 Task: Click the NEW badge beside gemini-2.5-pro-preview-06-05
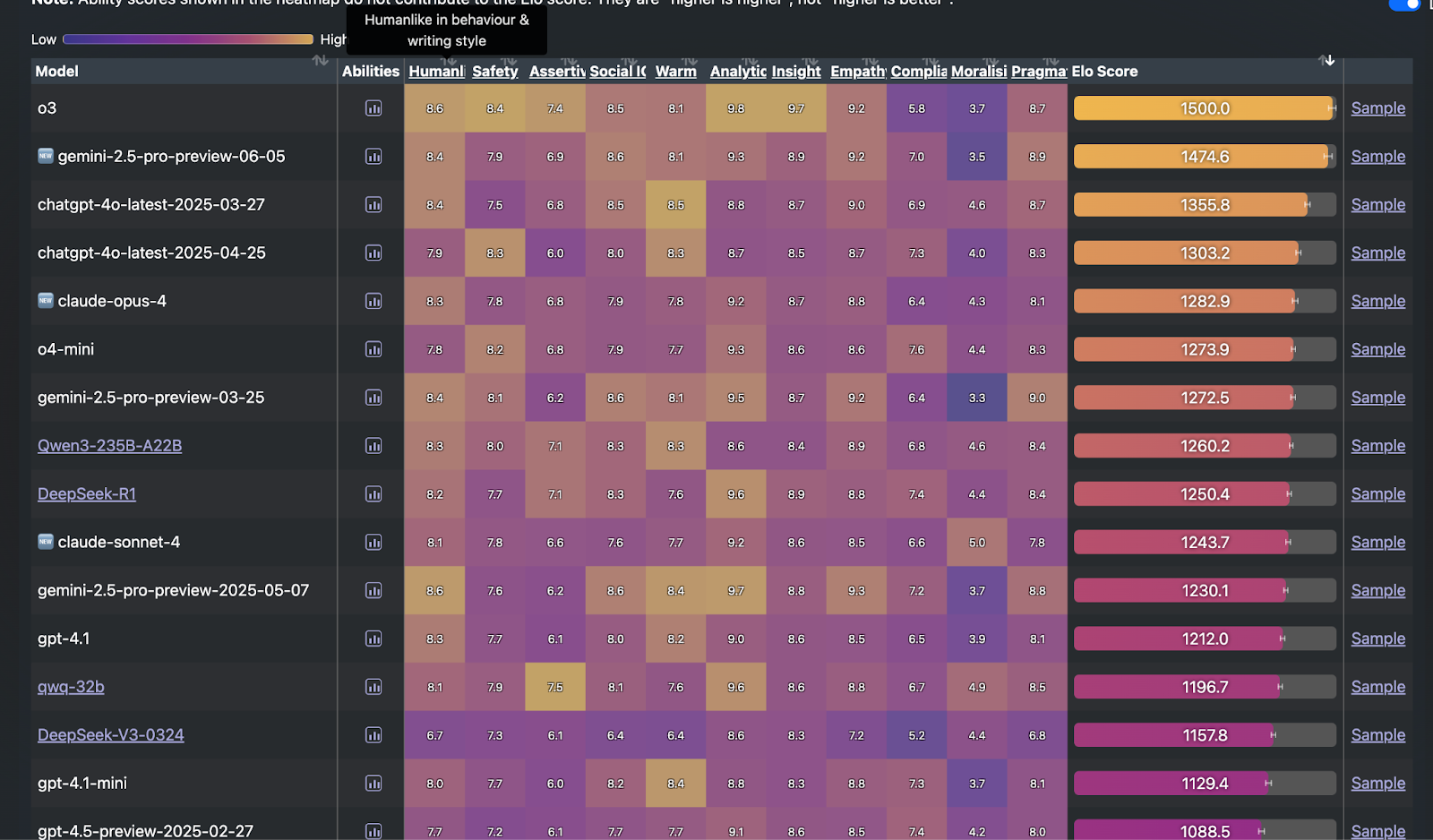46,156
